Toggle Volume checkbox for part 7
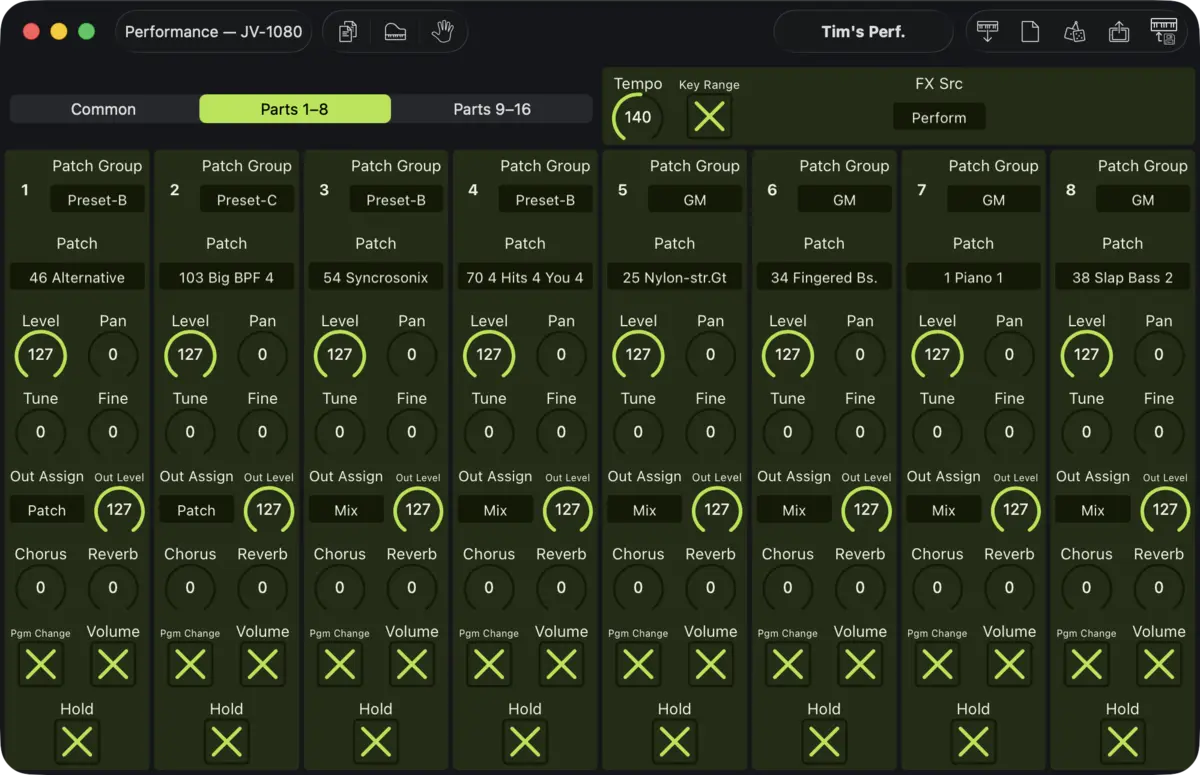The image size is (1200, 775). click(1009, 664)
